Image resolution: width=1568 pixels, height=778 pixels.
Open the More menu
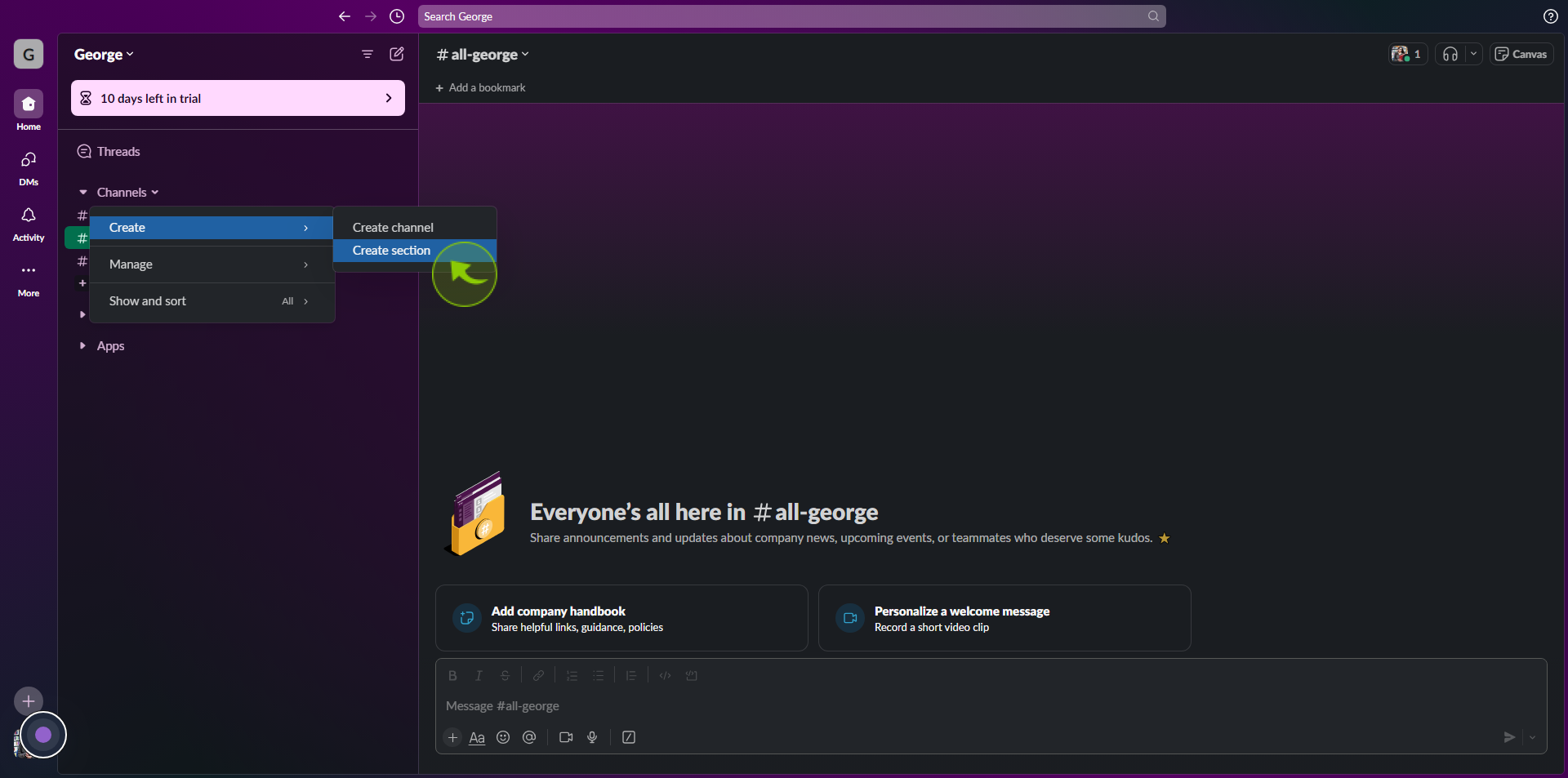click(x=29, y=278)
